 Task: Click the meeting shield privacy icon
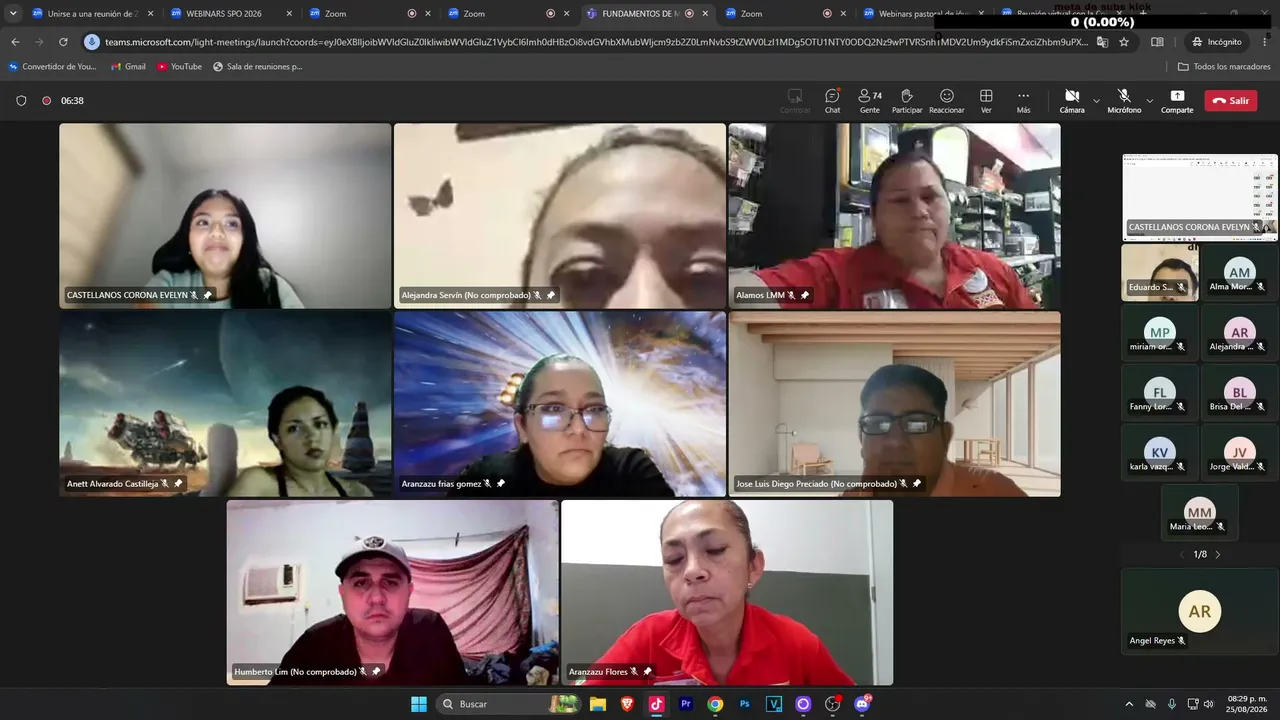(x=21, y=101)
